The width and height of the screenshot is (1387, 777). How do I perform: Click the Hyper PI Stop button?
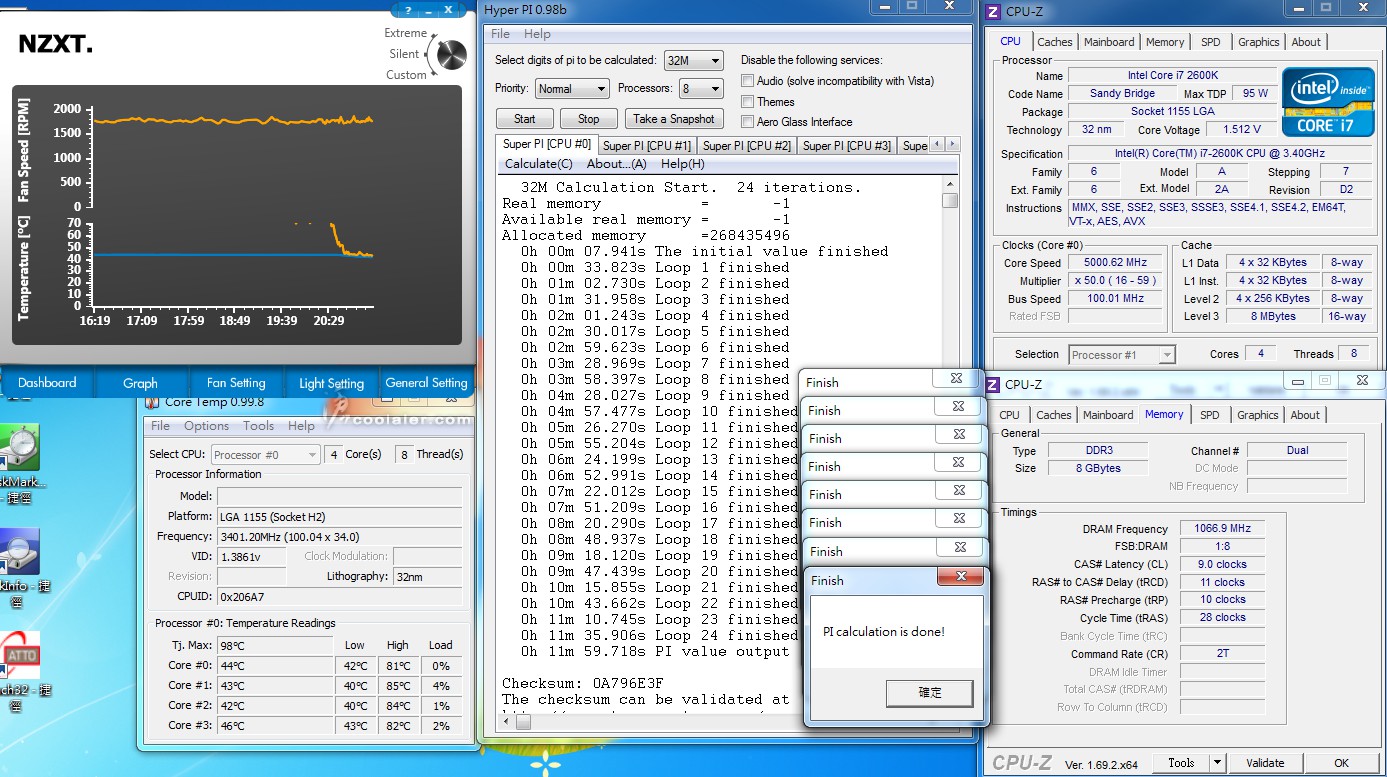coord(589,118)
